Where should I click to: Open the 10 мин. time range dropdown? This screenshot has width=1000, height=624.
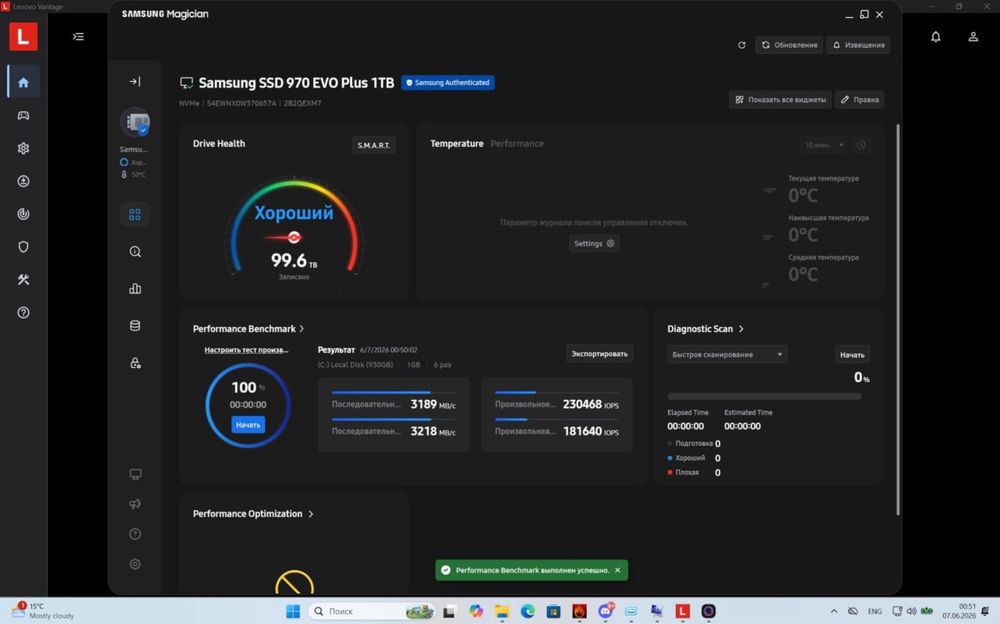coord(823,145)
